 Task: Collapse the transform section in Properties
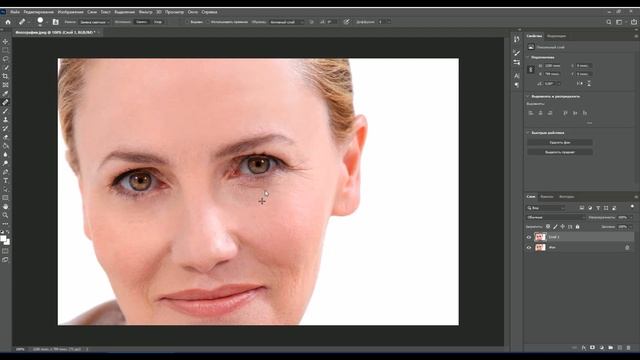point(528,57)
